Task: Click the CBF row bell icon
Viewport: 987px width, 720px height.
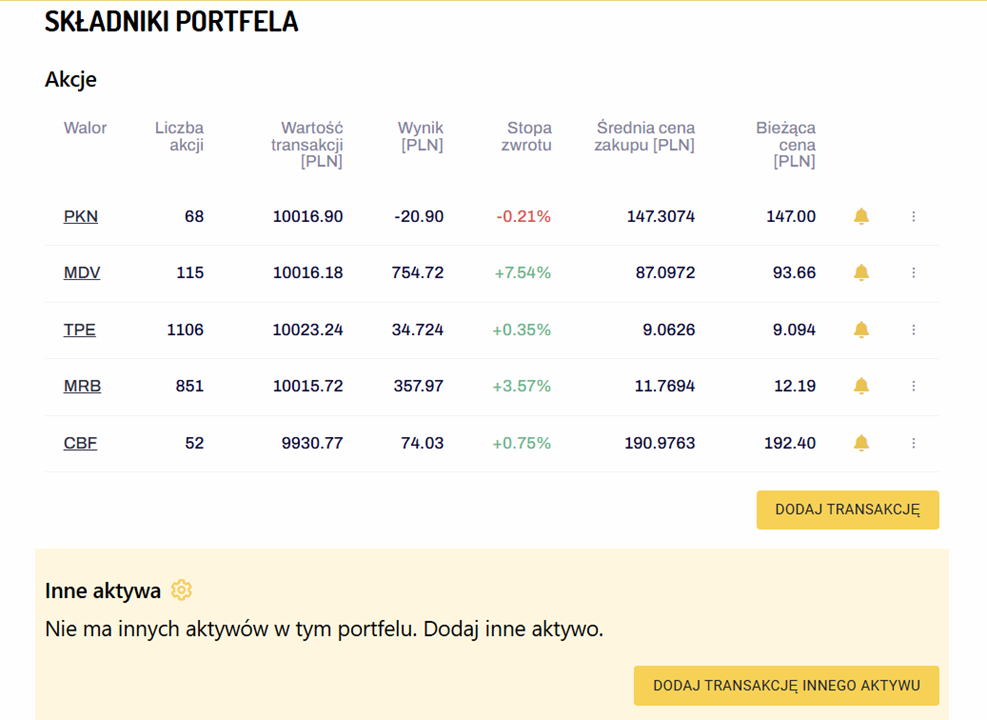Action: point(861,443)
